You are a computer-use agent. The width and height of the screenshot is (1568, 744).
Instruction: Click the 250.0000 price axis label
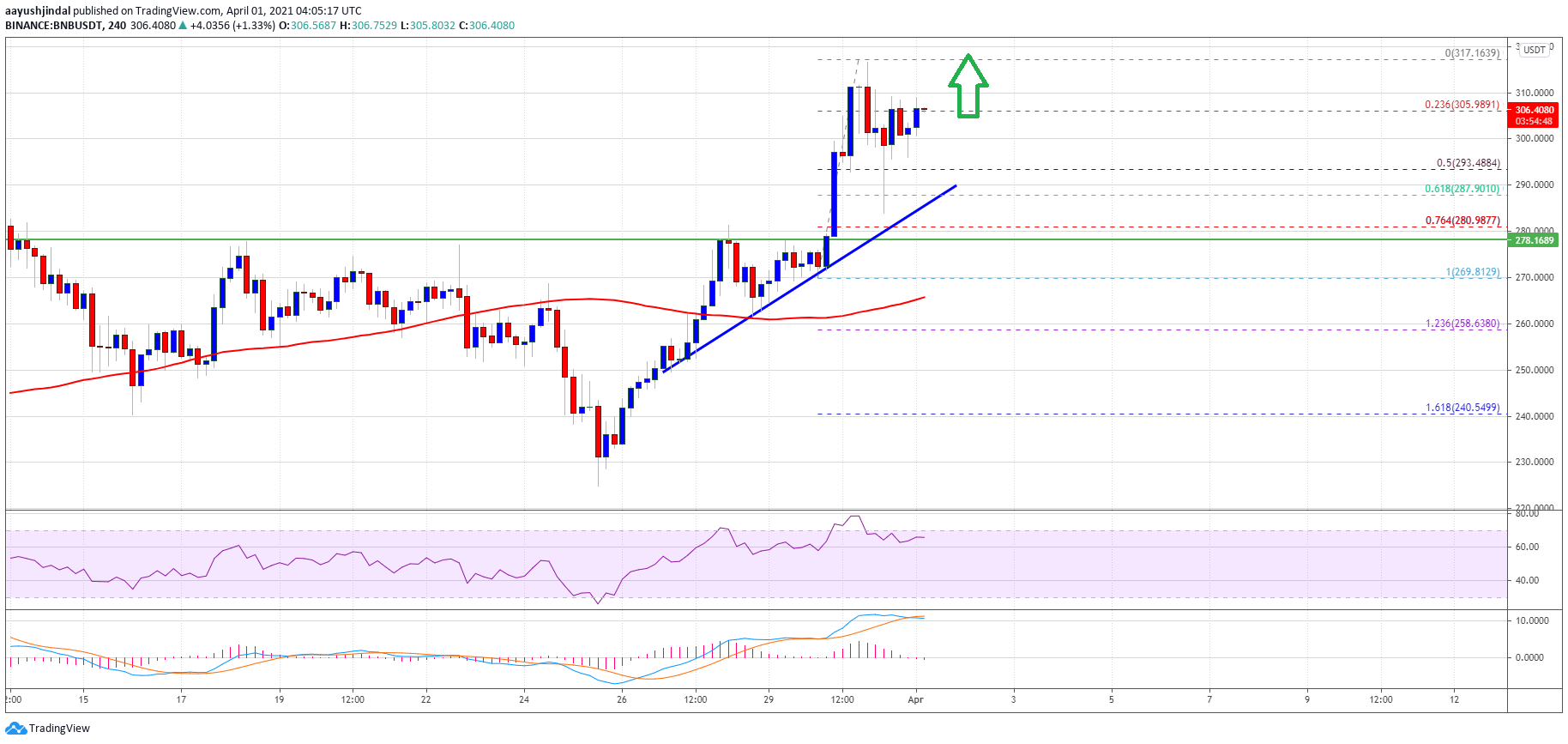1535,370
